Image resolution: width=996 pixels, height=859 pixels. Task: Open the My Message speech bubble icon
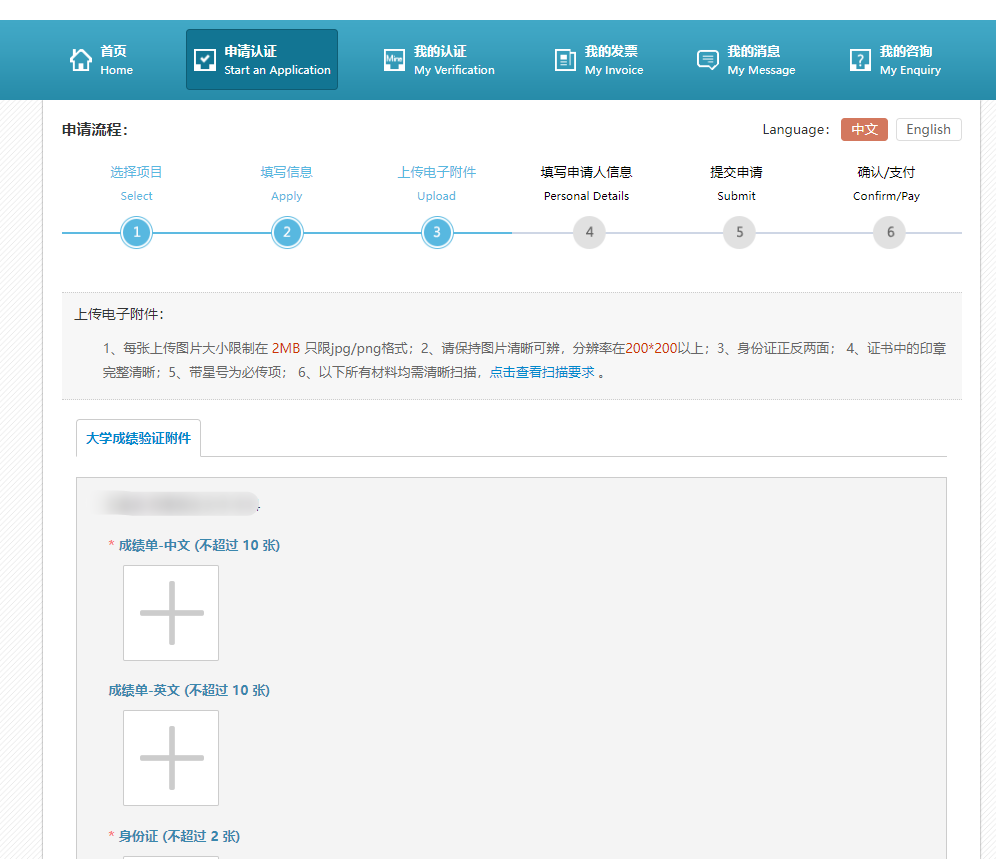coord(708,60)
